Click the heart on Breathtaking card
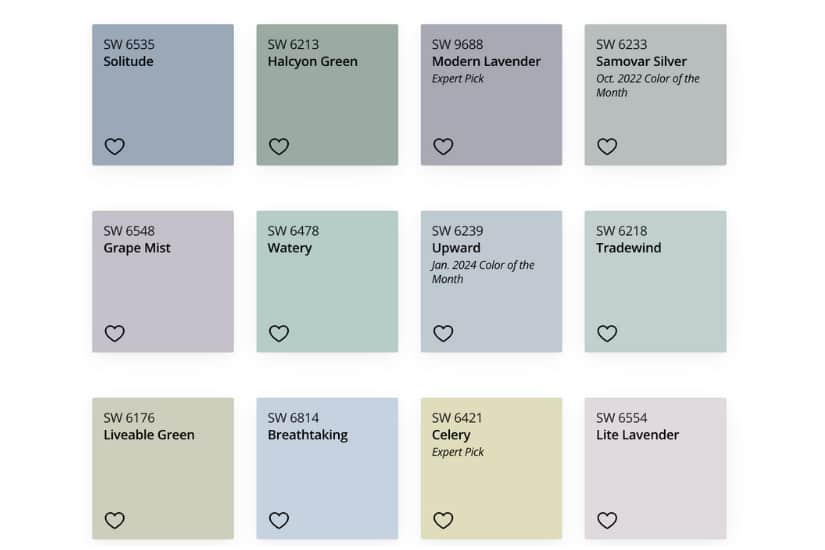Screen dimensions: 825x550 tap(279, 521)
